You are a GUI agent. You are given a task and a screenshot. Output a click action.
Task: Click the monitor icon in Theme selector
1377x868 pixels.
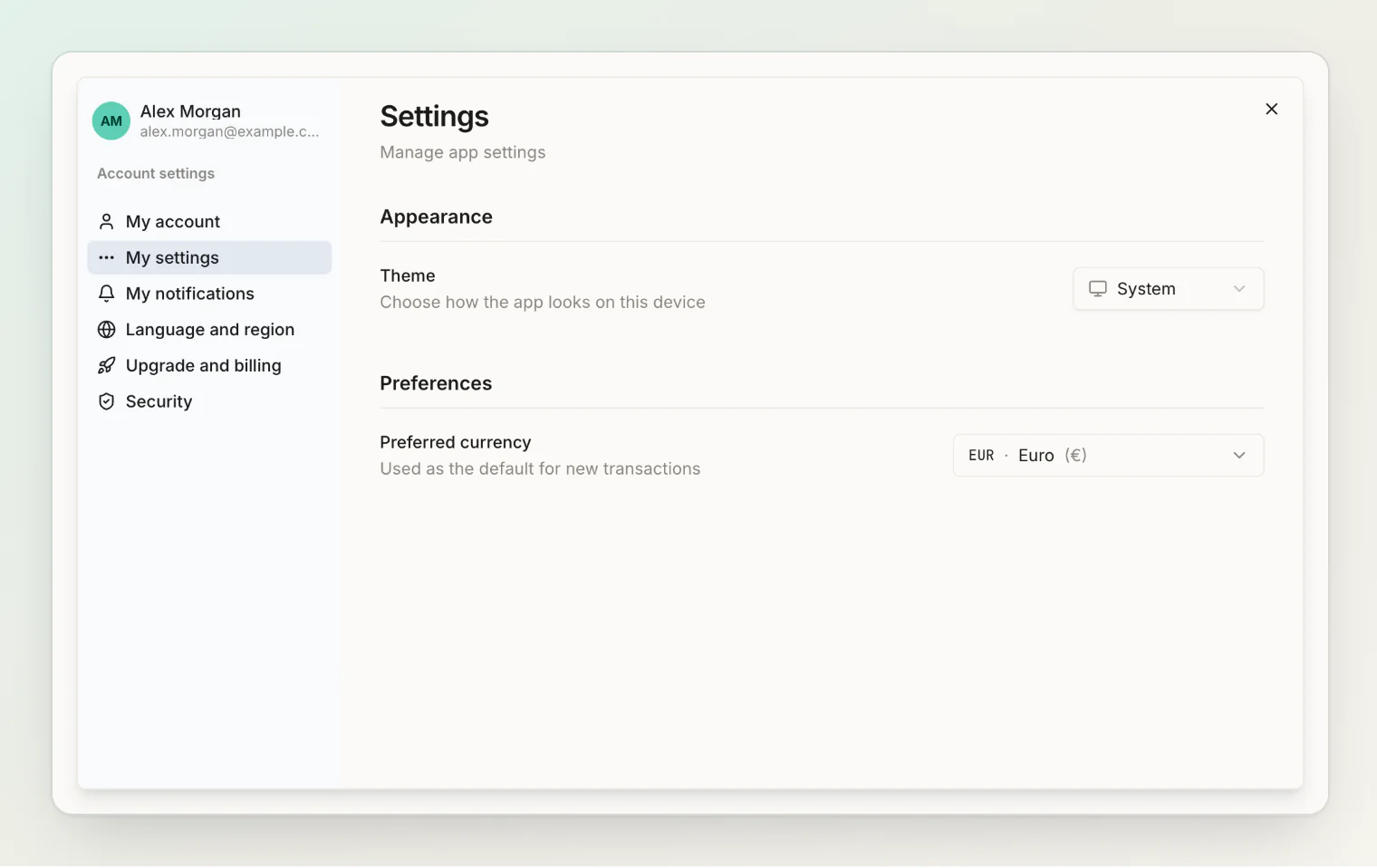coord(1098,289)
